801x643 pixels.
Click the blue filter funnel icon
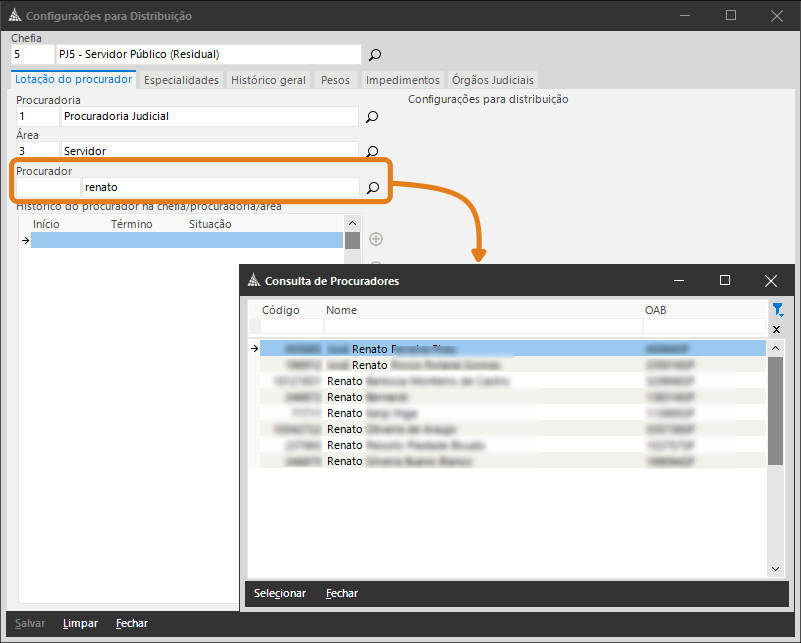777,310
